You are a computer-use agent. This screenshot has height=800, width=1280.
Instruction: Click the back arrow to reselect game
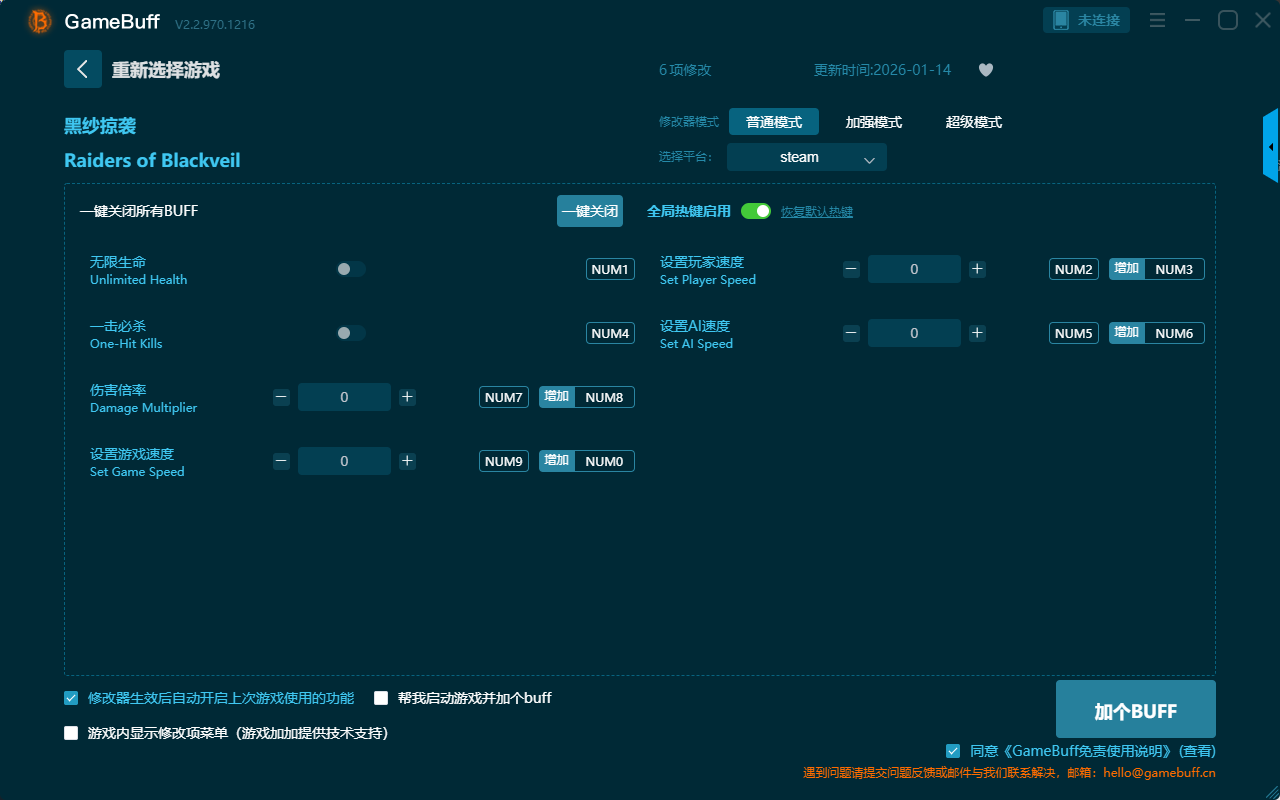[x=83, y=69]
